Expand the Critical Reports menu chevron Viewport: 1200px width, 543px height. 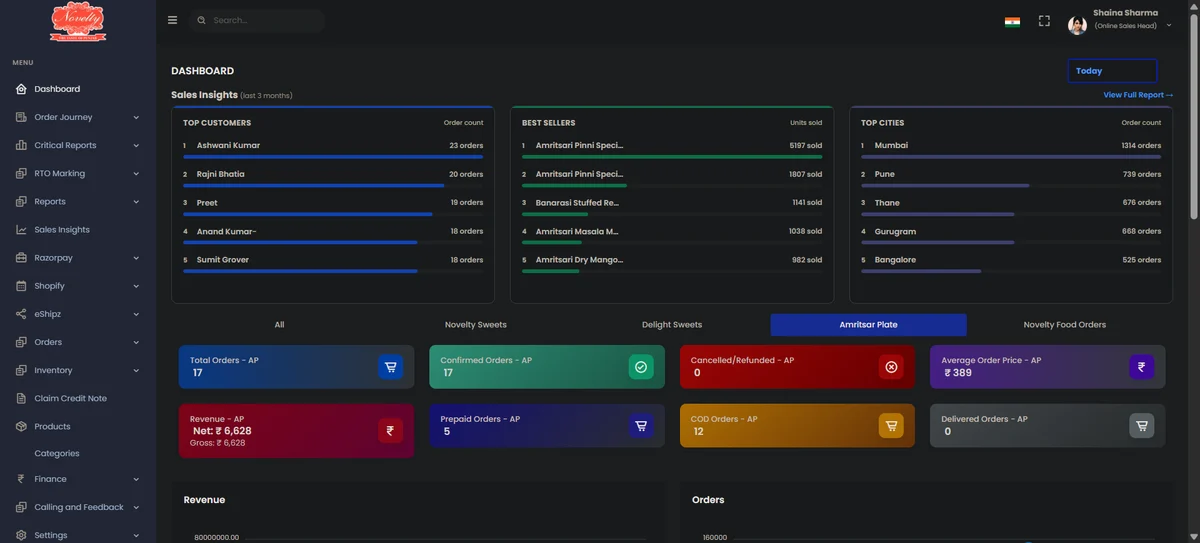(x=136, y=145)
